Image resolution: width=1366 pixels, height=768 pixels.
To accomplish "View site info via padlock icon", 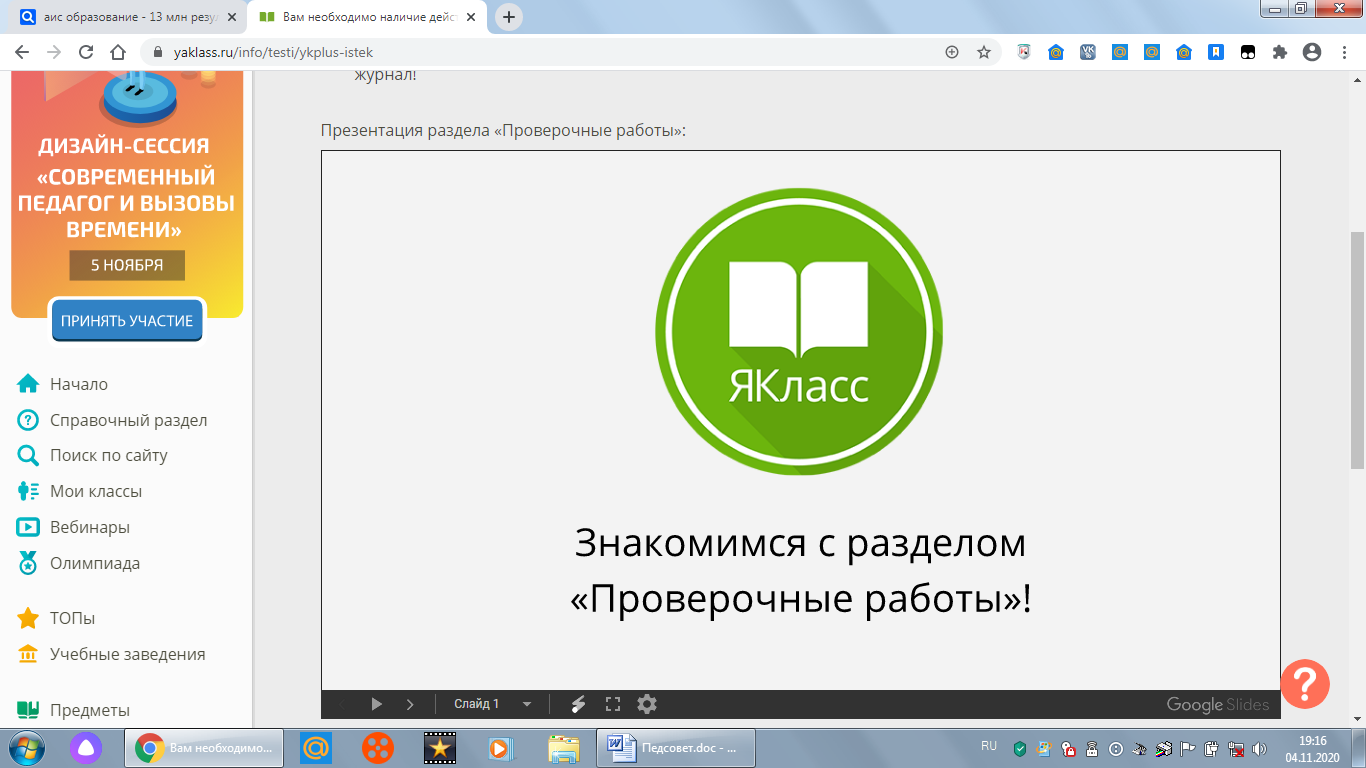I will pos(158,52).
